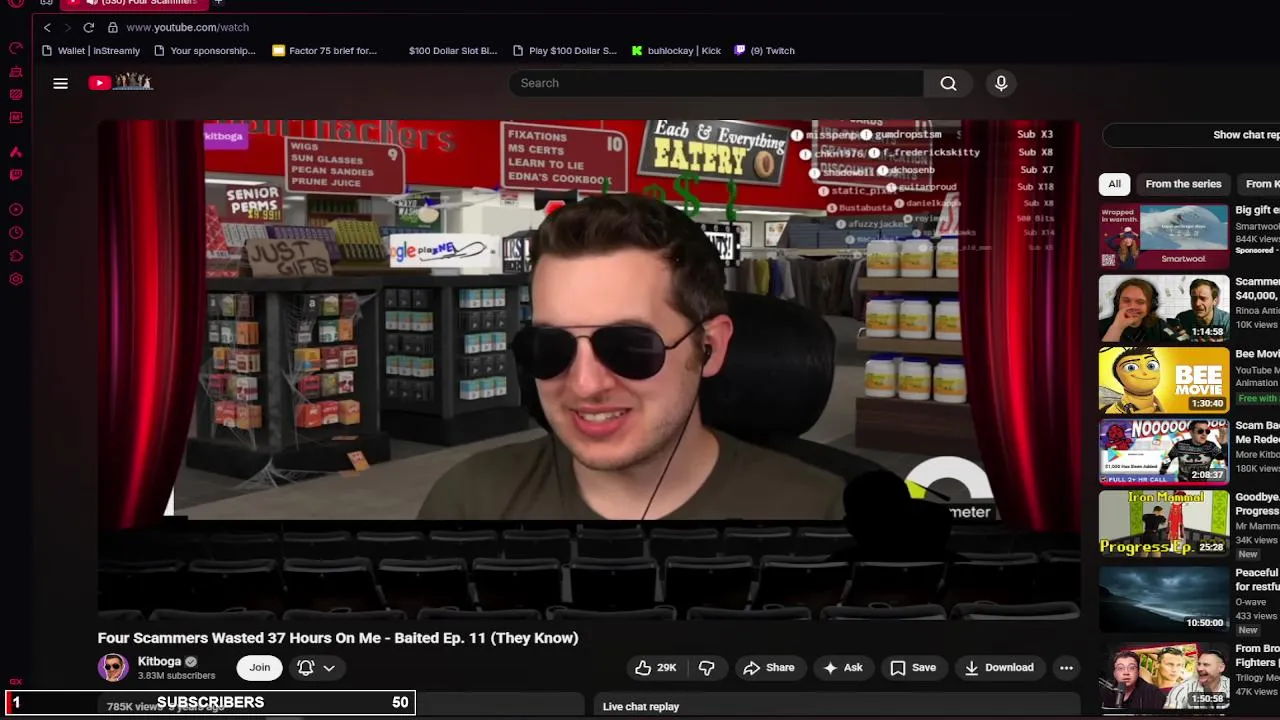Click the 3.83M subscribers text
The image size is (1280, 720).
[x=176, y=676]
